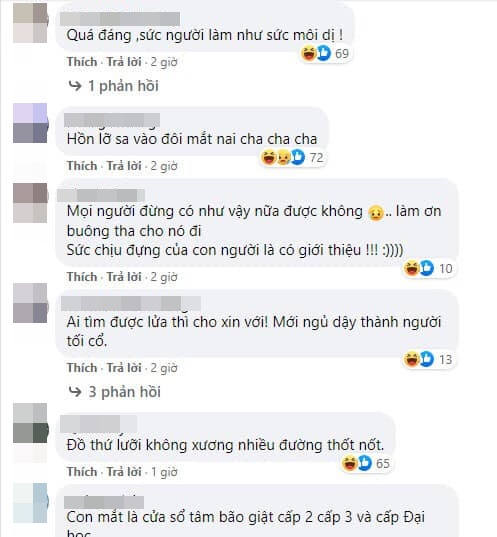The image size is (497, 537).
Task: Open reactions on the comment with 10 reactions
Action: [x=428, y=268]
